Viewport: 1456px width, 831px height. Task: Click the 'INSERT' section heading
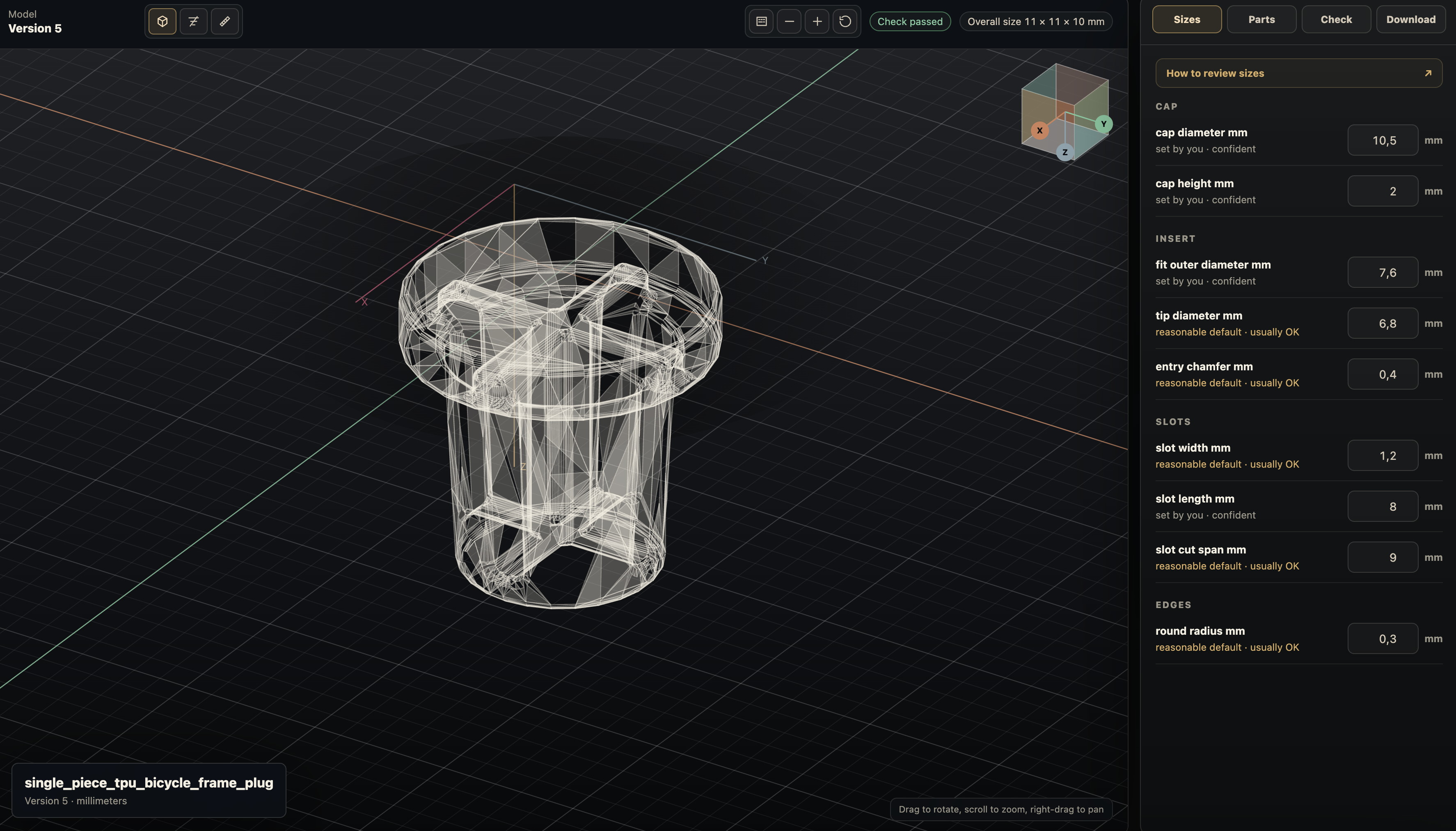click(1175, 239)
